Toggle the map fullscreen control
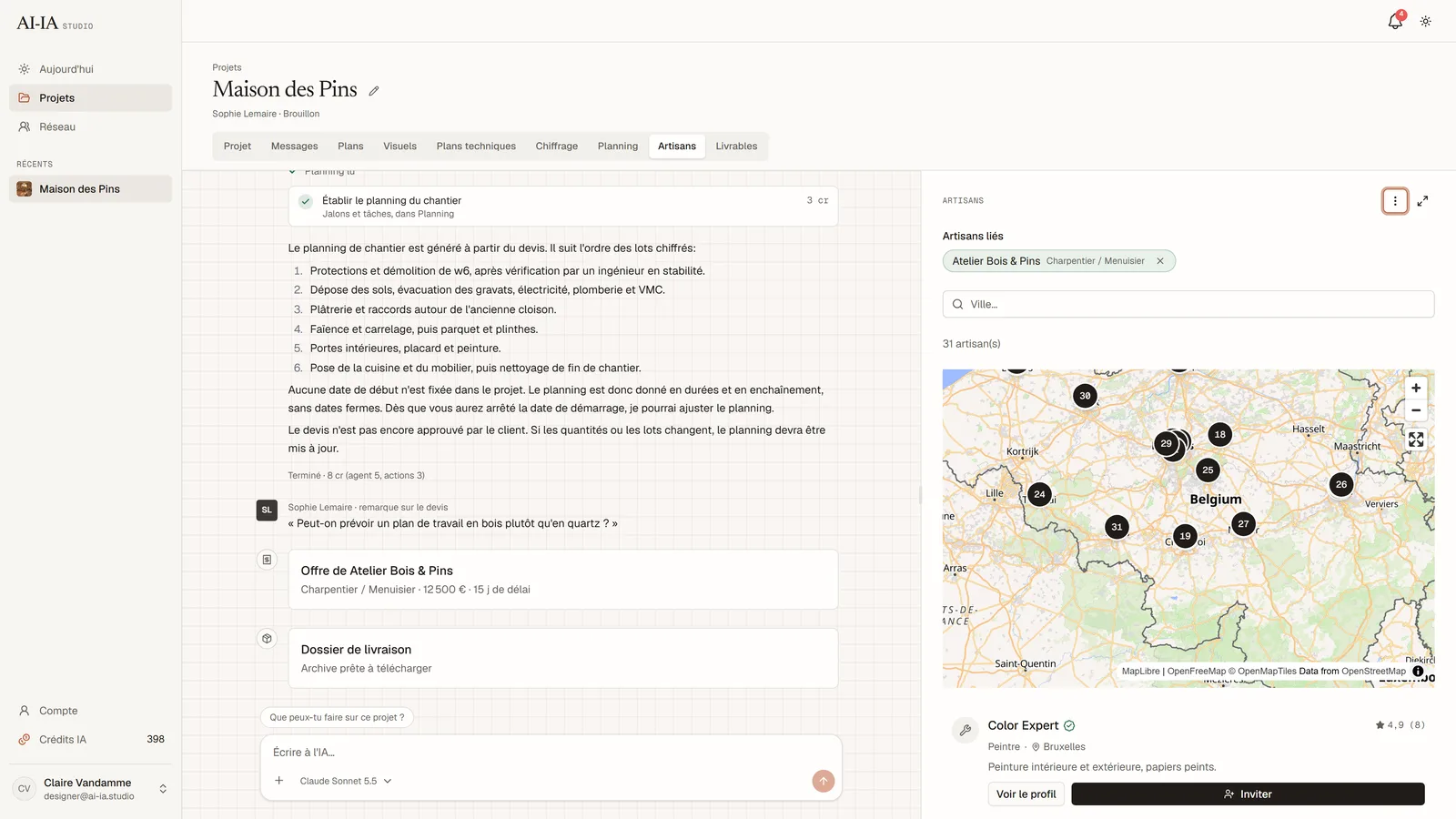Screen dimensions: 1456x819 click(x=1416, y=440)
